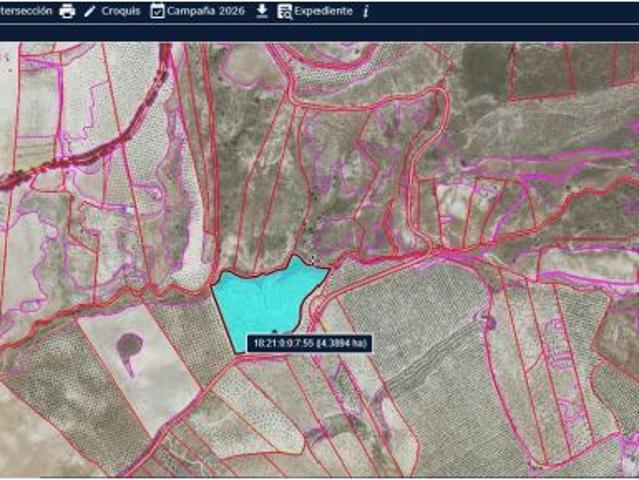Click the dark rectangular parcel at top right

pyautogui.click(x=541, y=70)
